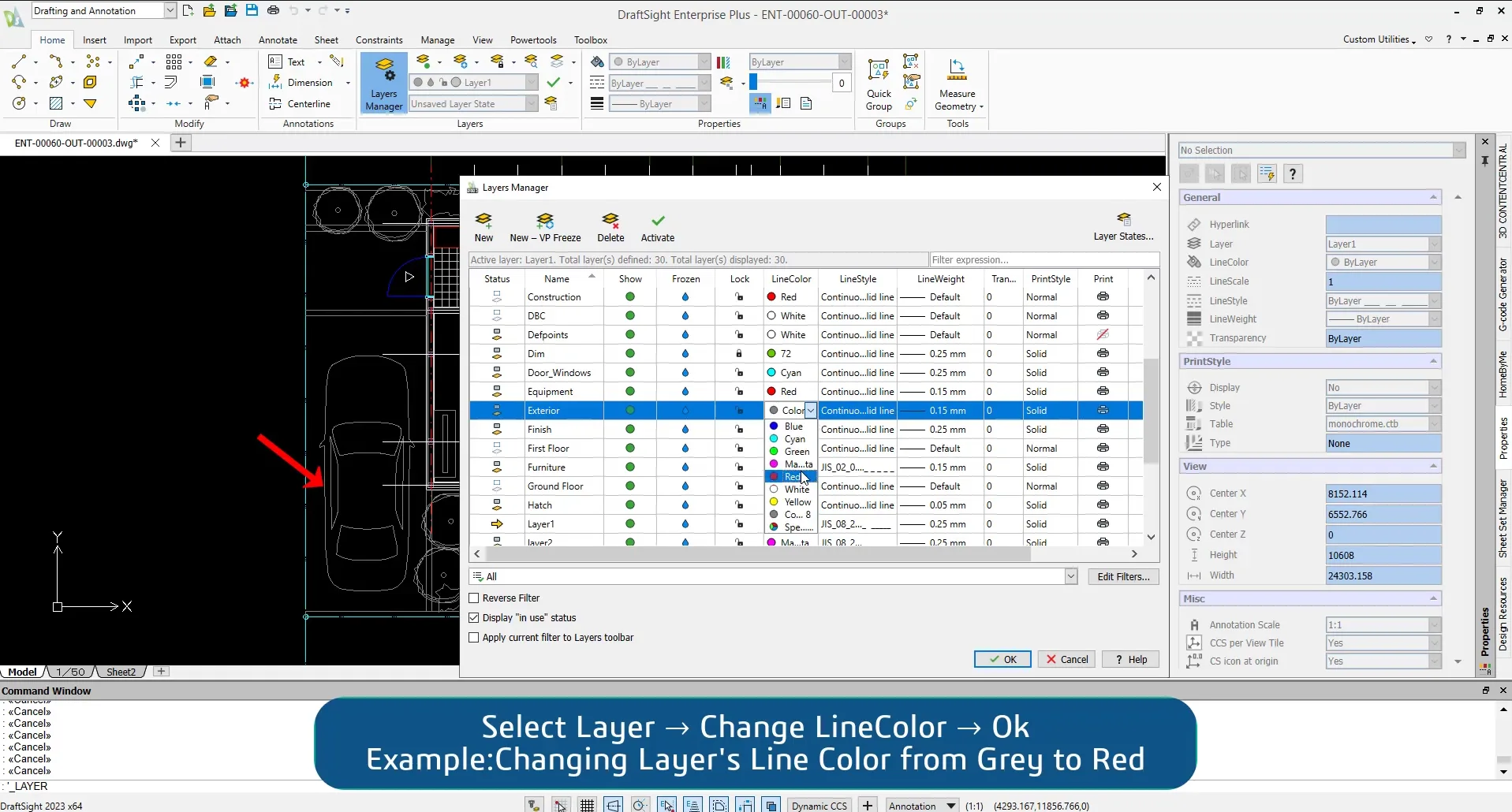Enable the Reverse Filter checkbox
The width and height of the screenshot is (1512, 812).
click(474, 598)
